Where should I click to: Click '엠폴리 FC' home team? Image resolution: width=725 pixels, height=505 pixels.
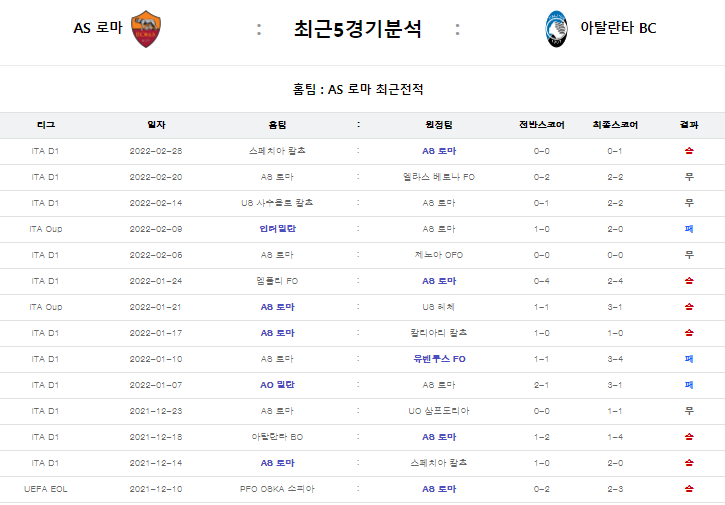pos(277,281)
